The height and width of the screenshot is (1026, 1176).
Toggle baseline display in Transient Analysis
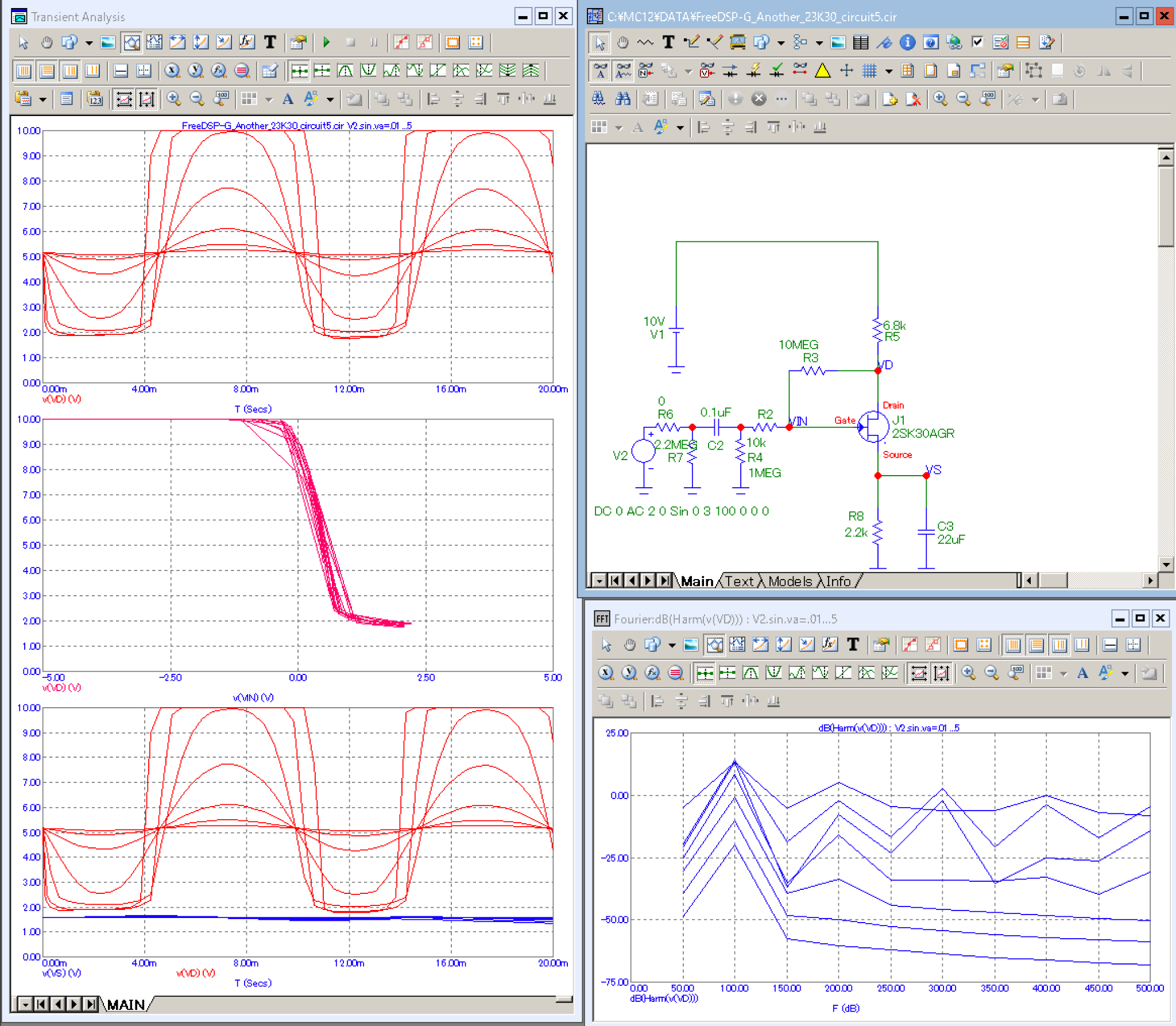[x=121, y=71]
